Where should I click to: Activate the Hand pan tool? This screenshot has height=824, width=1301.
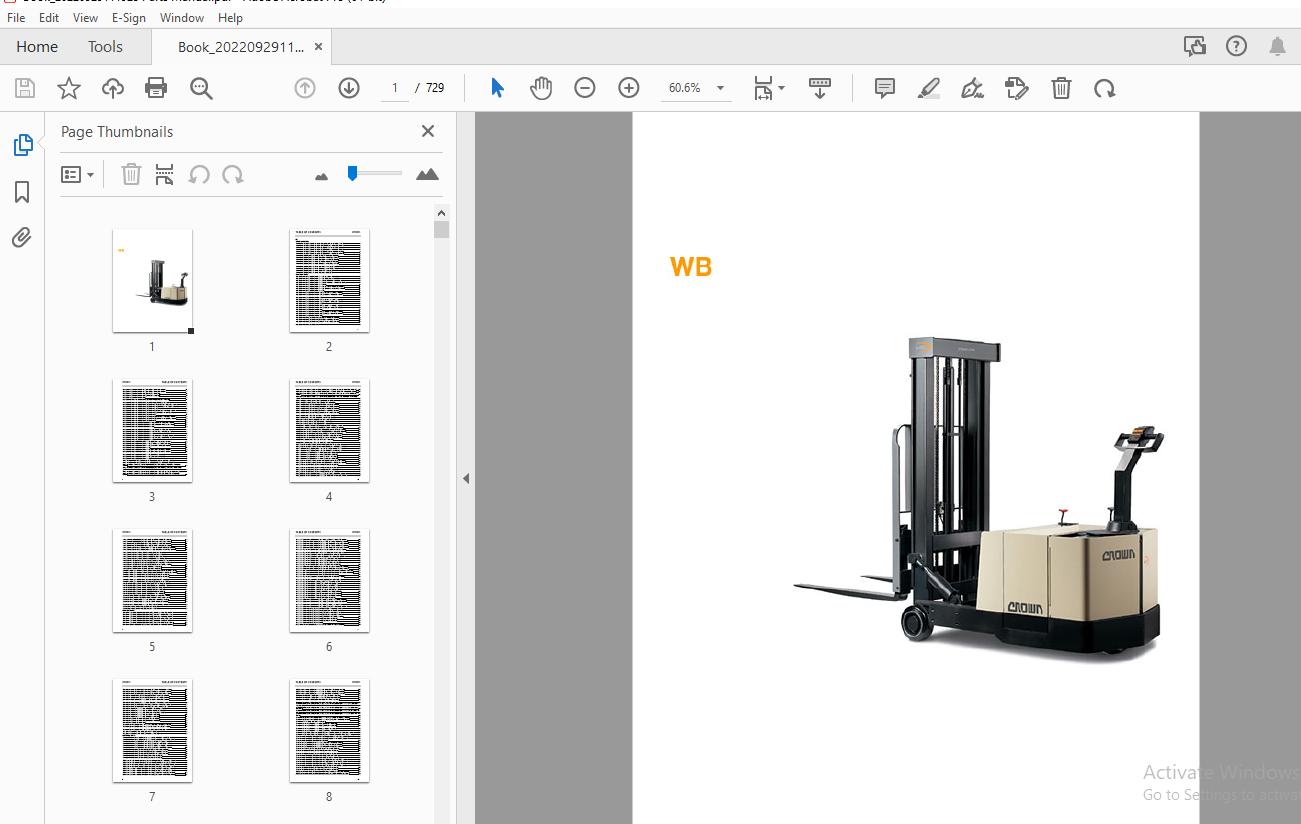[541, 88]
